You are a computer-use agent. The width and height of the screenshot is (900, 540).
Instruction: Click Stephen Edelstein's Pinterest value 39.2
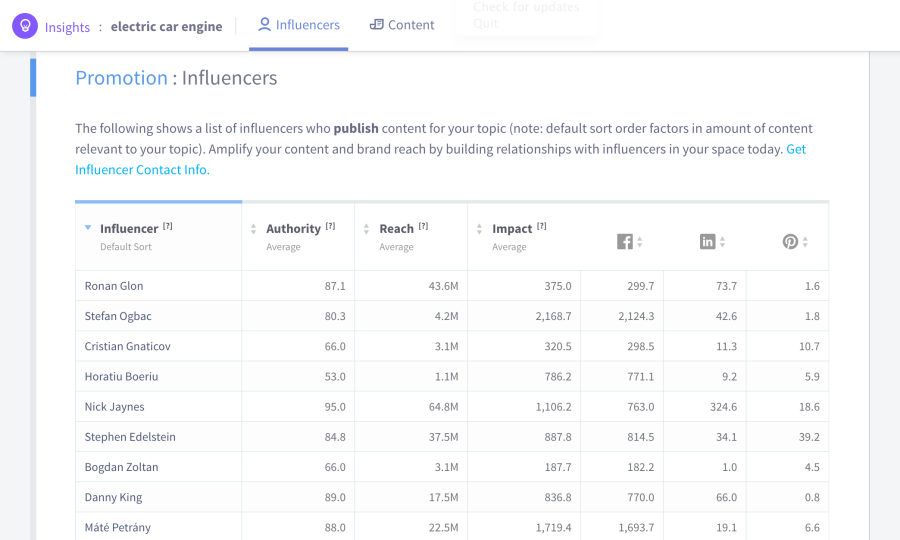(809, 437)
